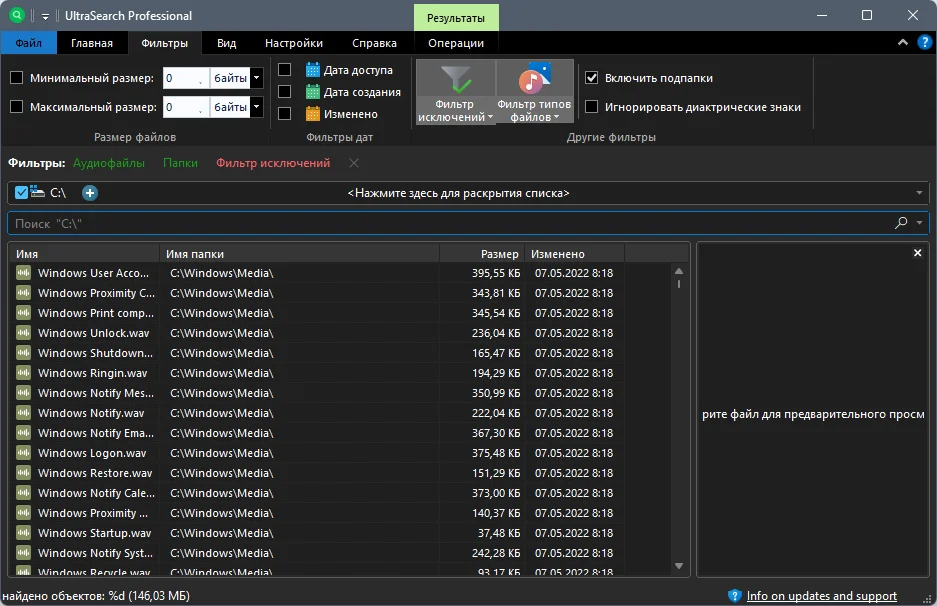
Task: Click the magnifier icon in the search box
Action: (901, 223)
